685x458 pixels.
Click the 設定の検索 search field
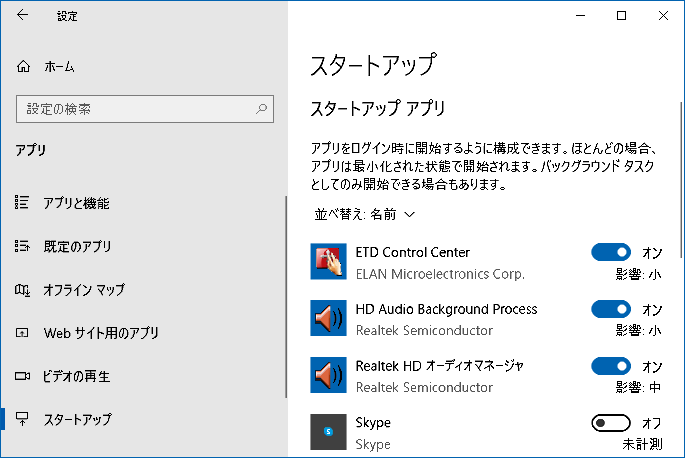pos(135,108)
